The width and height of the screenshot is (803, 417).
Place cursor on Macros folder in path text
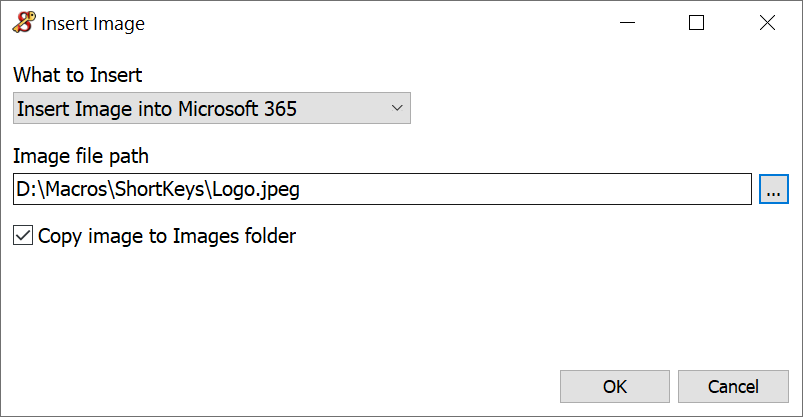pyautogui.click(x=78, y=189)
